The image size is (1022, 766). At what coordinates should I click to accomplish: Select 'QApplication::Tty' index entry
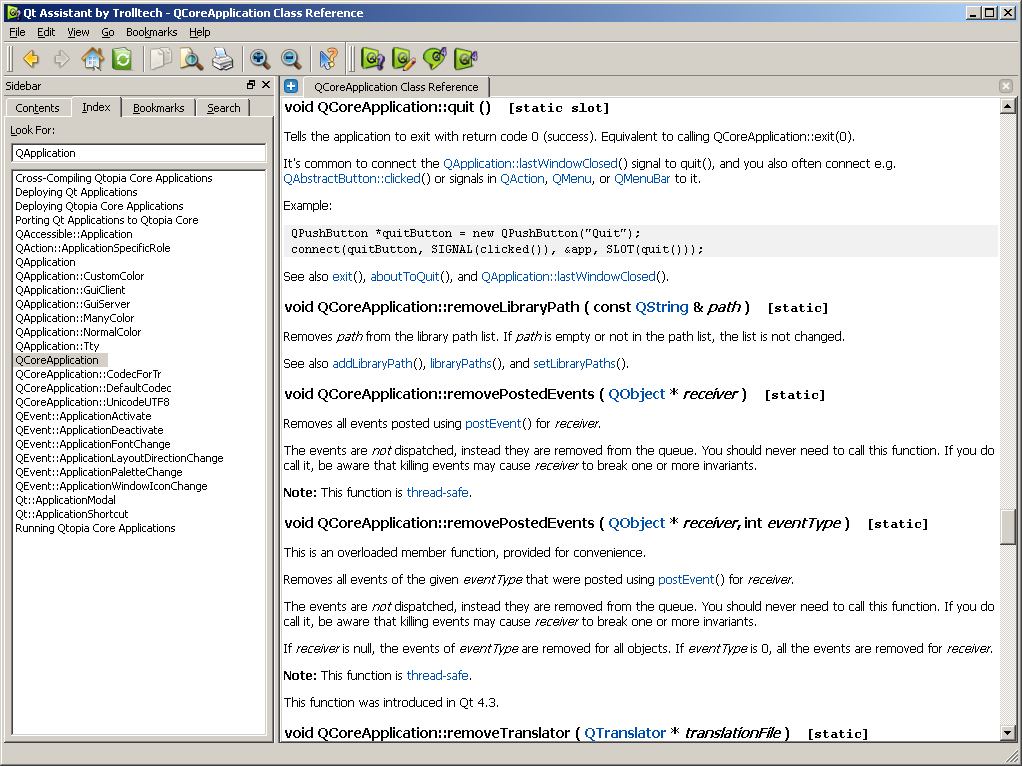tap(57, 346)
